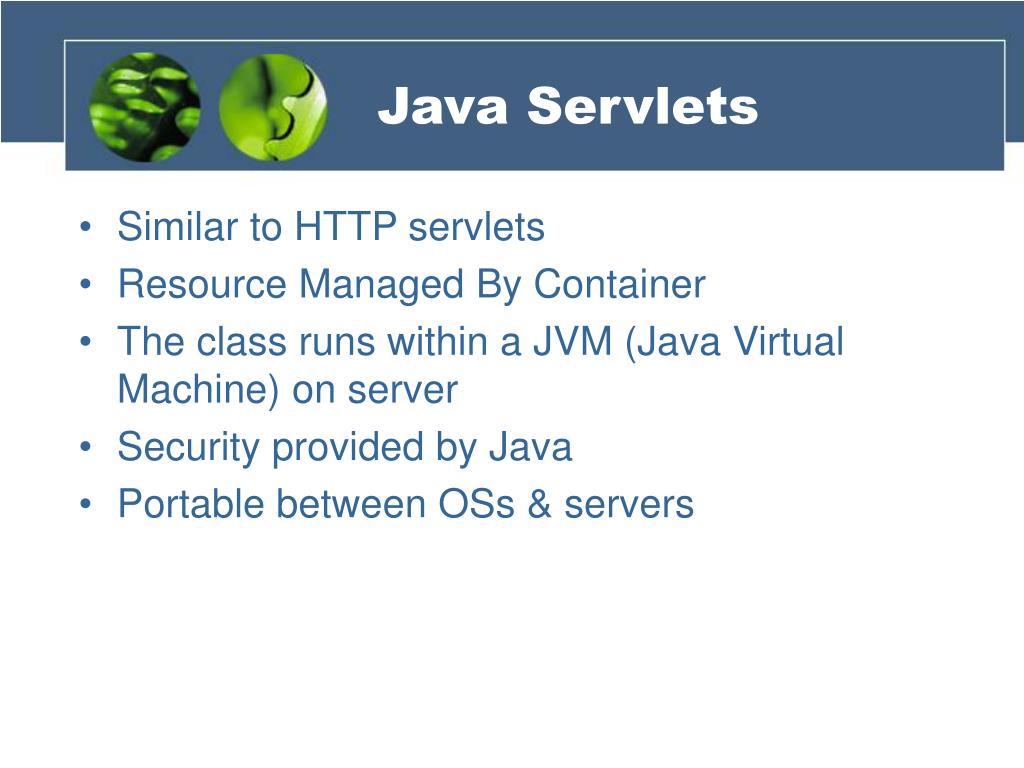Screen dimensions: 1024x768
Task: Click the 'Similar to HTTP servlets' text
Action: tap(330, 227)
